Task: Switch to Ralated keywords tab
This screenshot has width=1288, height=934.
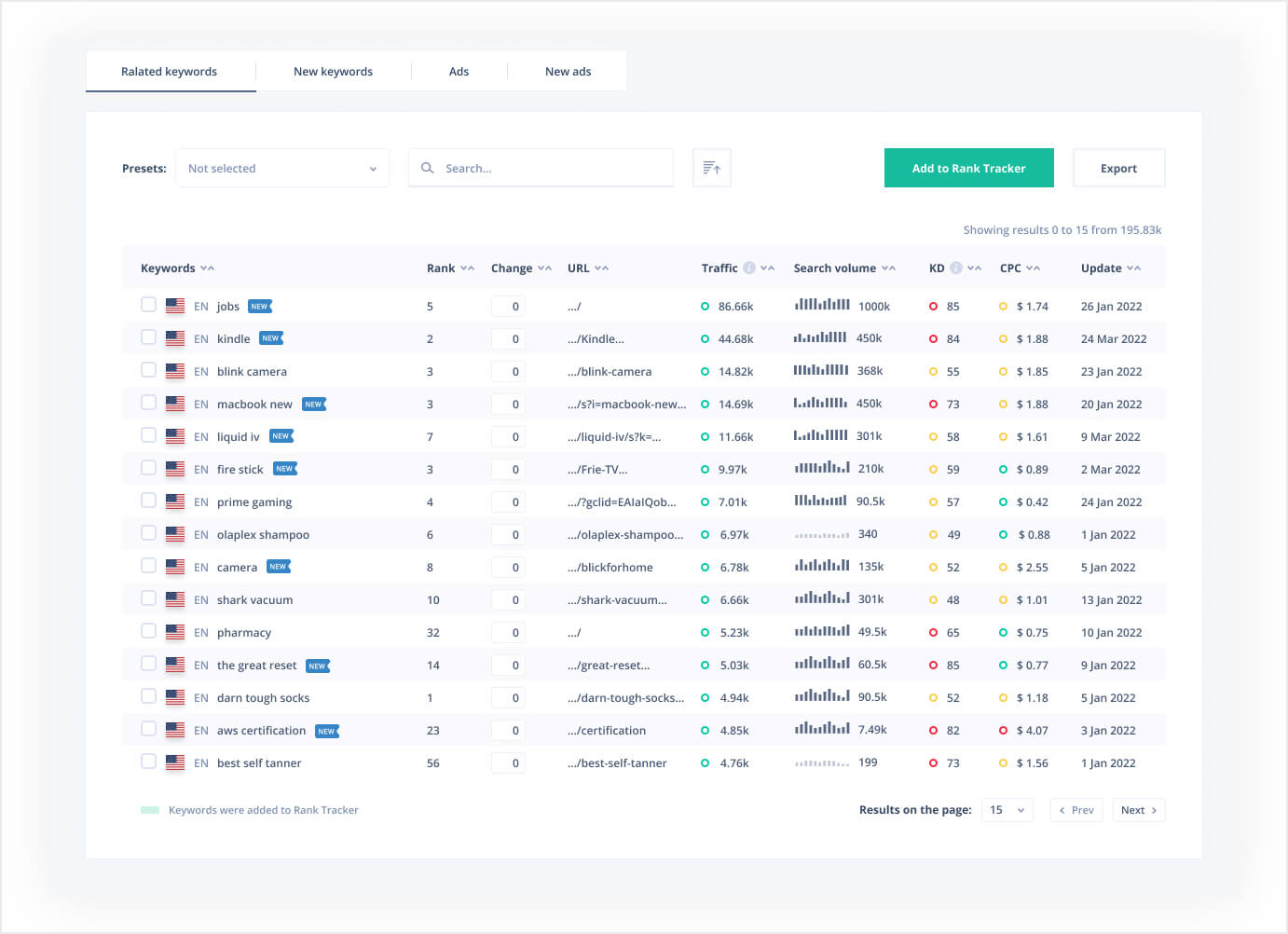Action: coord(170,72)
